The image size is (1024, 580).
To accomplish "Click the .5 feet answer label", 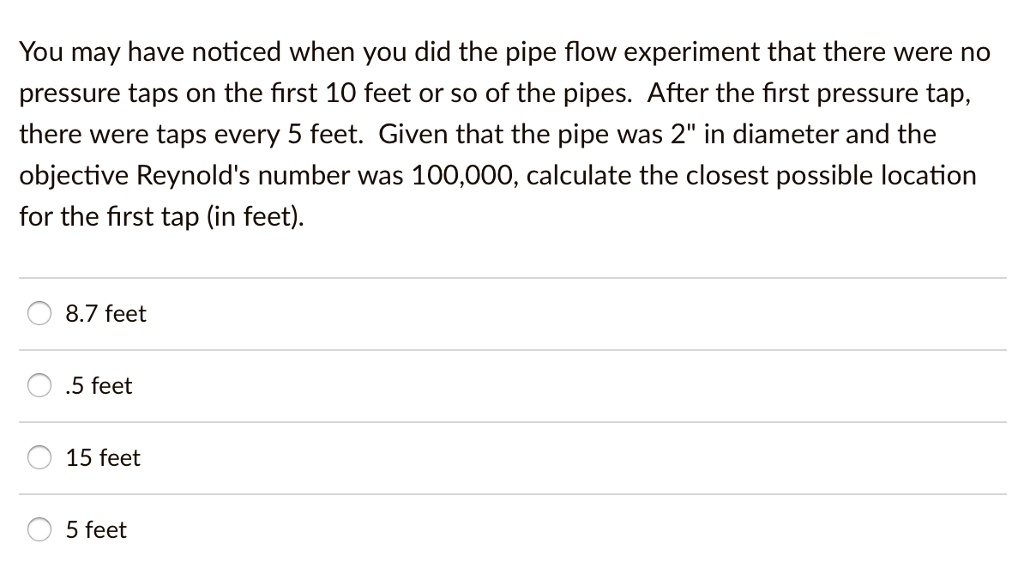I will click(x=98, y=385).
